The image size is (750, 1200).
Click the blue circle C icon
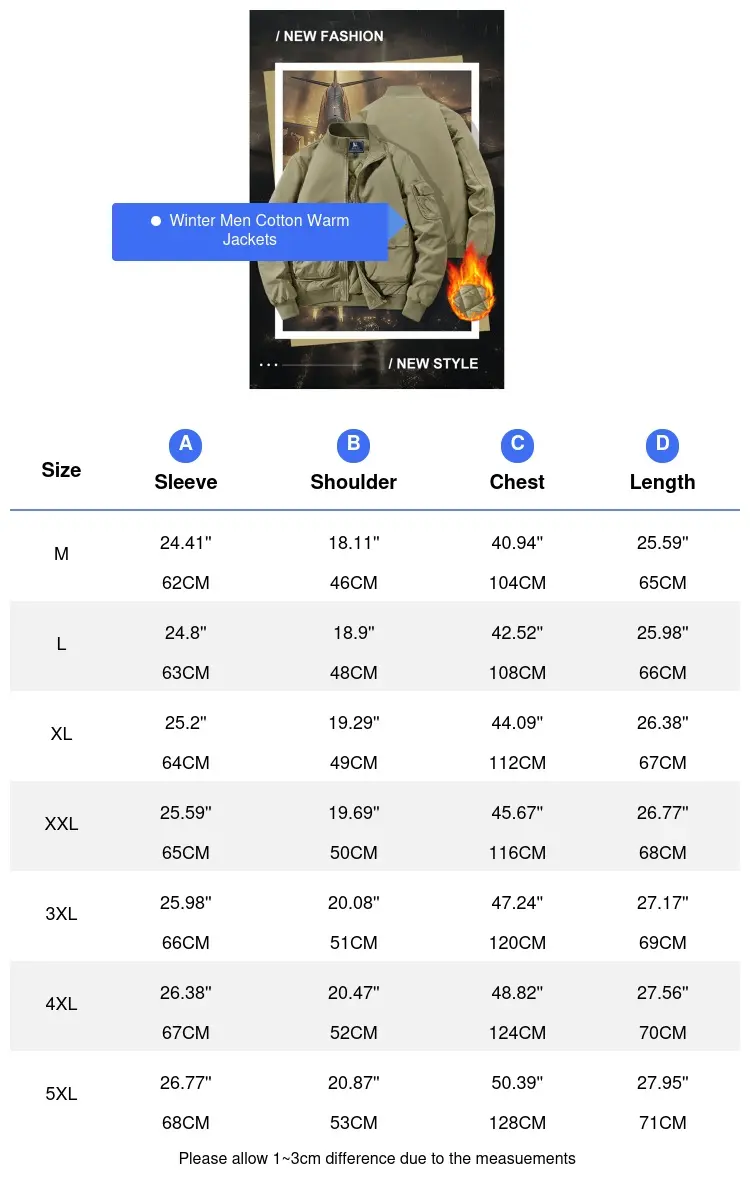pos(517,444)
